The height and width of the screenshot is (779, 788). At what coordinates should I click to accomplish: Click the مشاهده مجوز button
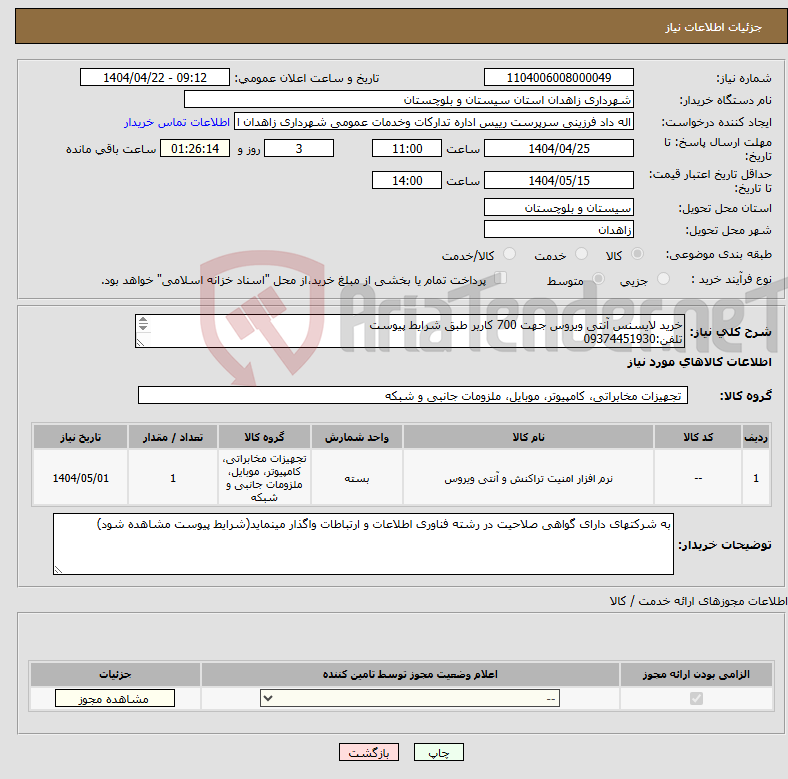pyautogui.click(x=115, y=698)
